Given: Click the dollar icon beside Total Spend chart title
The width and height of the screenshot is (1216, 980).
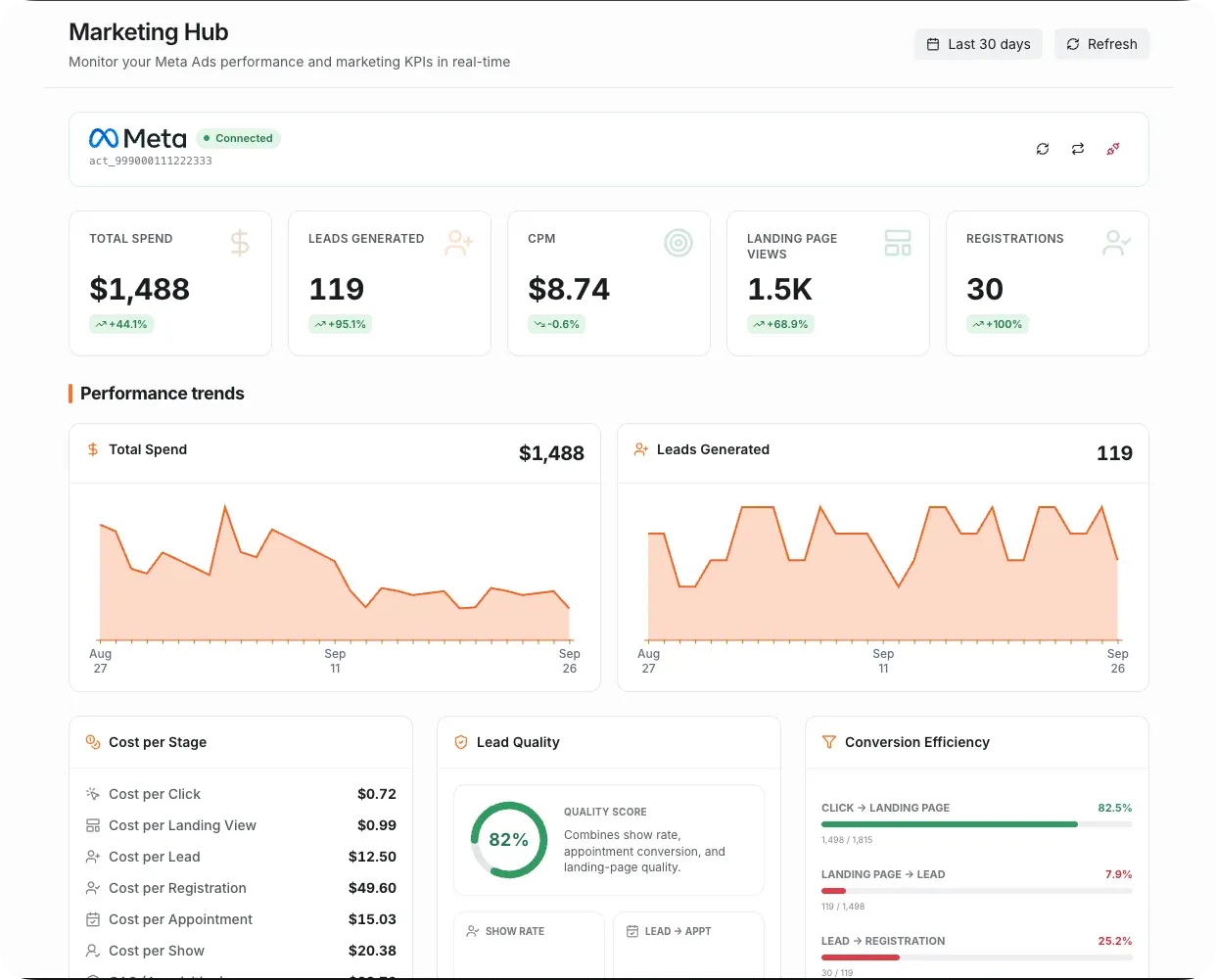Looking at the screenshot, I should (93, 449).
